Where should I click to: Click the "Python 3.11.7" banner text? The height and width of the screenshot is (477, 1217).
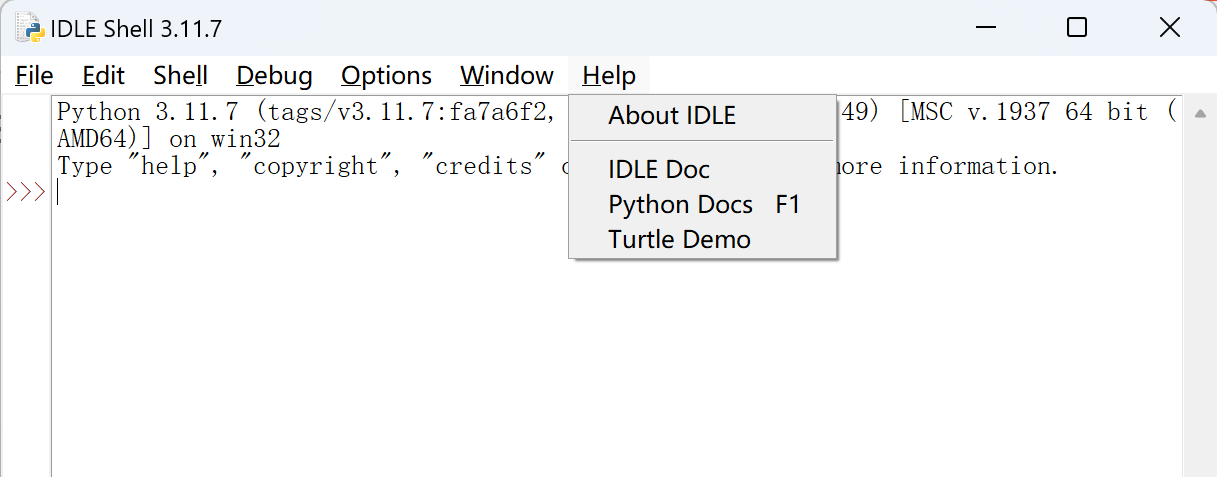[148, 112]
